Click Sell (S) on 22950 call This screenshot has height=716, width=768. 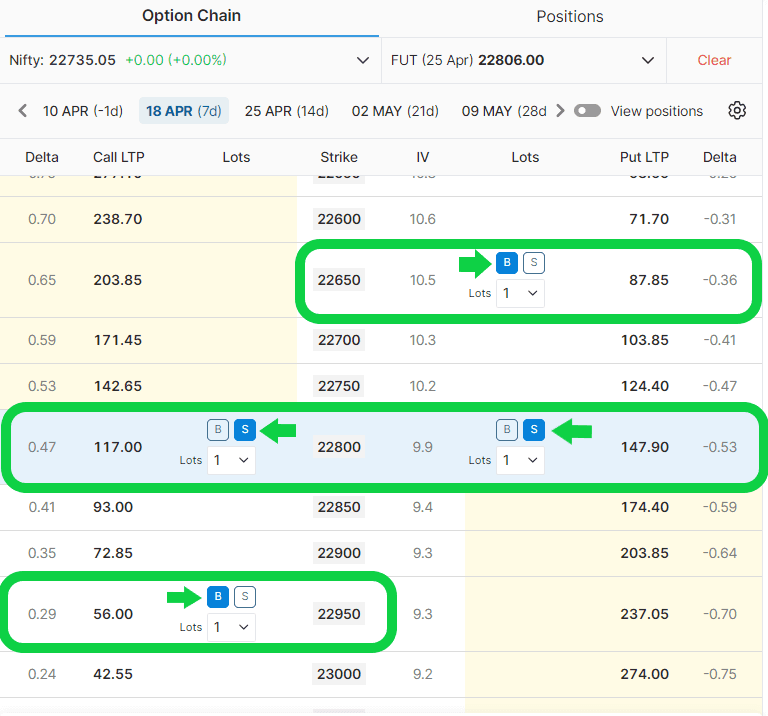coord(245,597)
